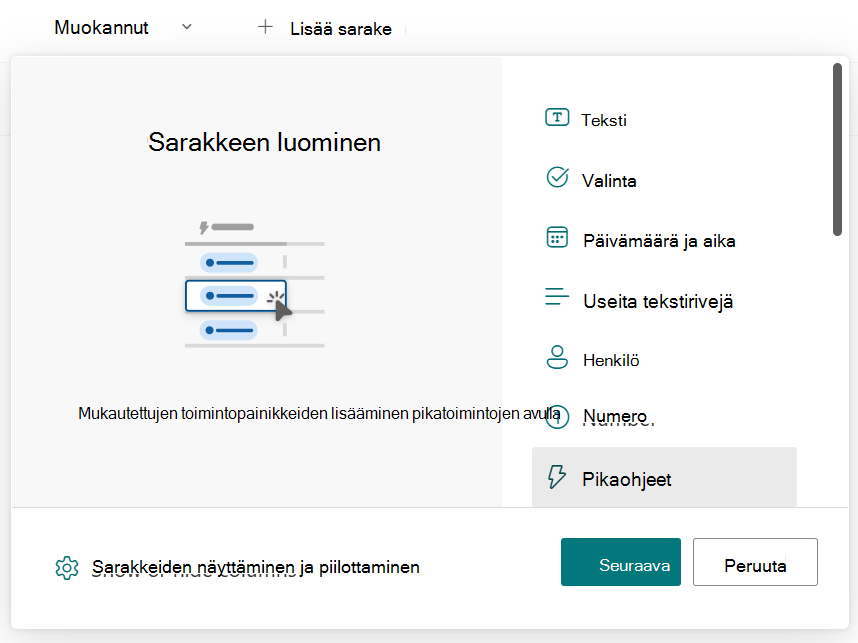
Task: Click the Sarakkeen luominen heading
Action: tap(264, 142)
